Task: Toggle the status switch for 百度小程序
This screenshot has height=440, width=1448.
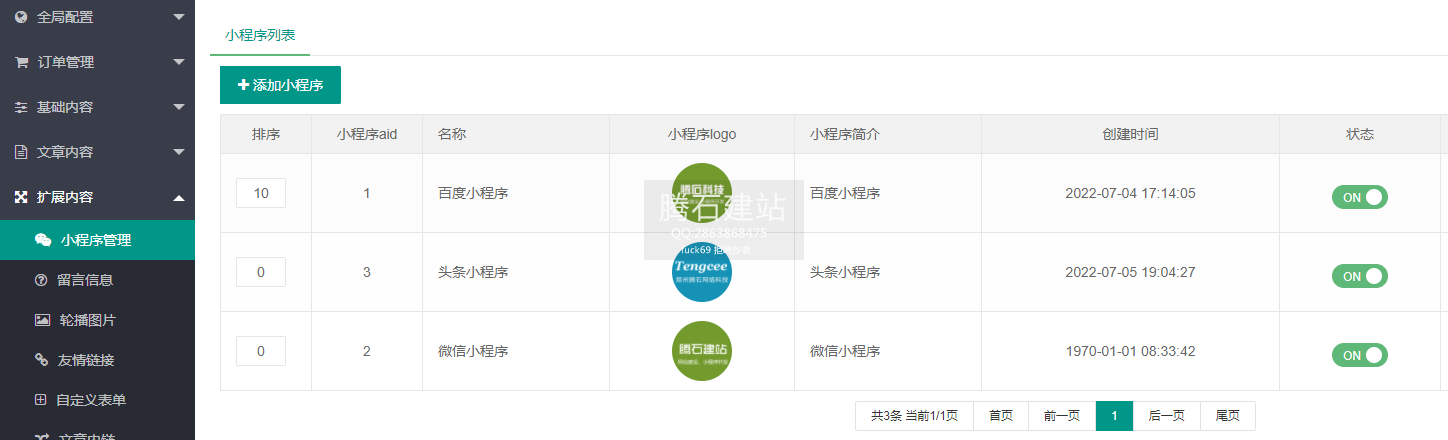Action: (1359, 197)
